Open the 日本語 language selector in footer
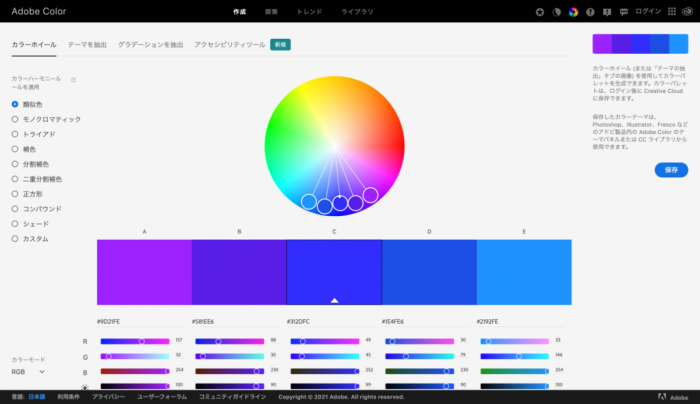 pos(37,397)
